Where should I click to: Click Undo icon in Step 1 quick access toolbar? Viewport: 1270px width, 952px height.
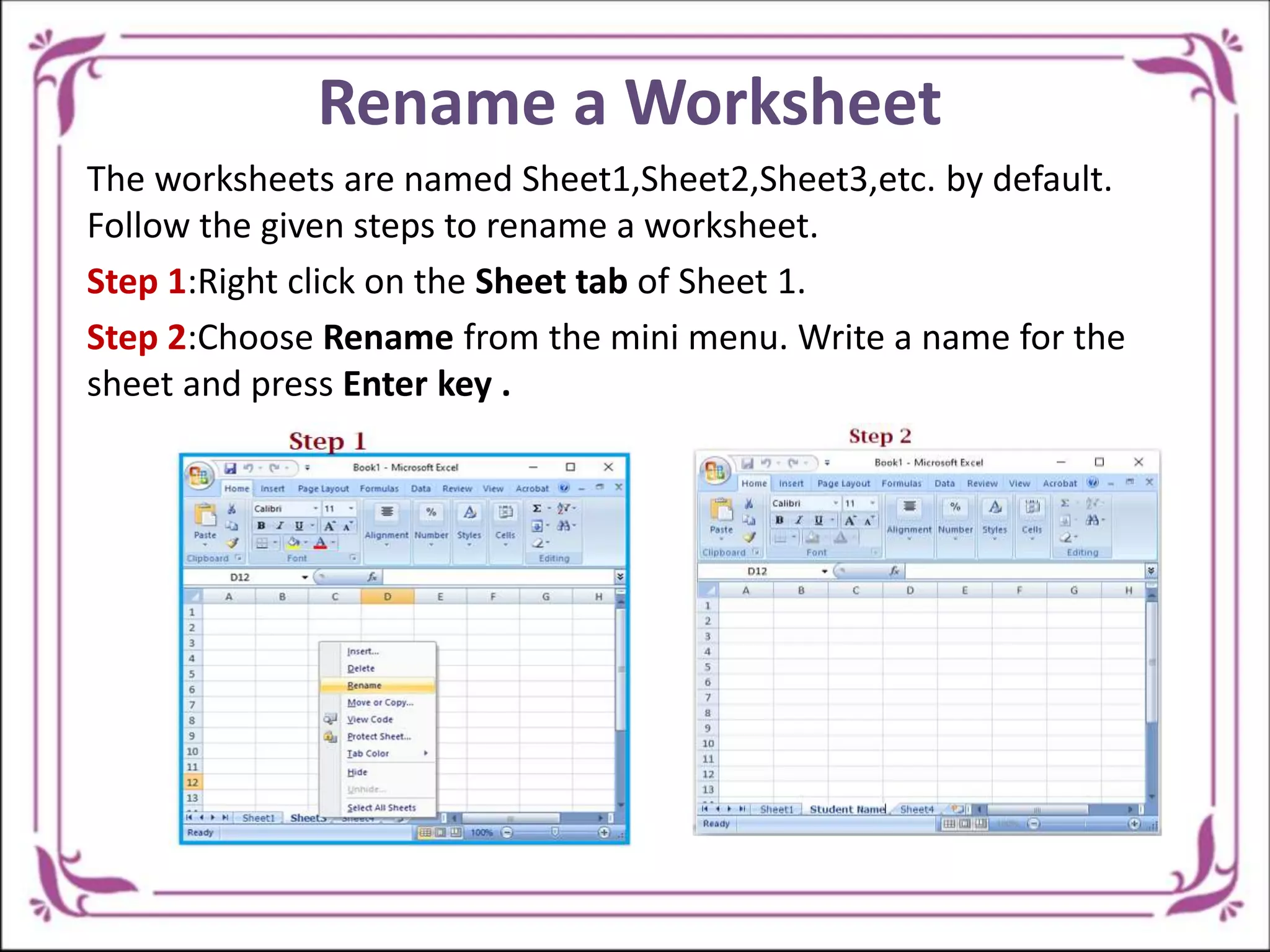click(249, 468)
